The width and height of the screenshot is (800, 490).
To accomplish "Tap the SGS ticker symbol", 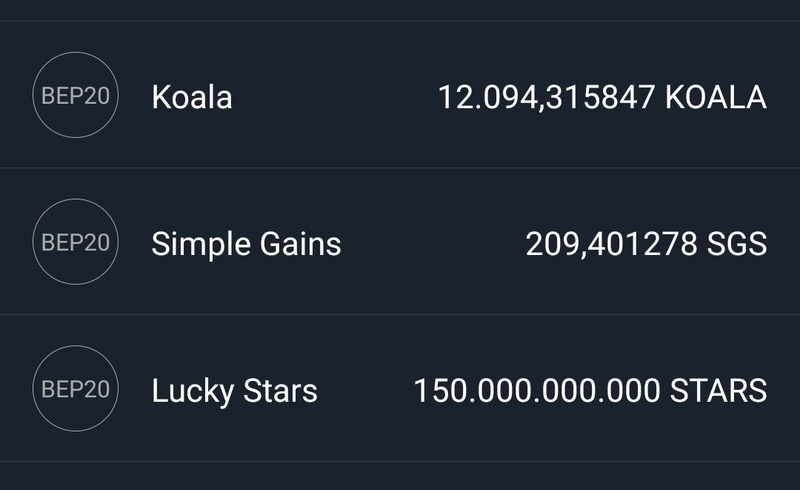I will pyautogui.click(x=736, y=243).
